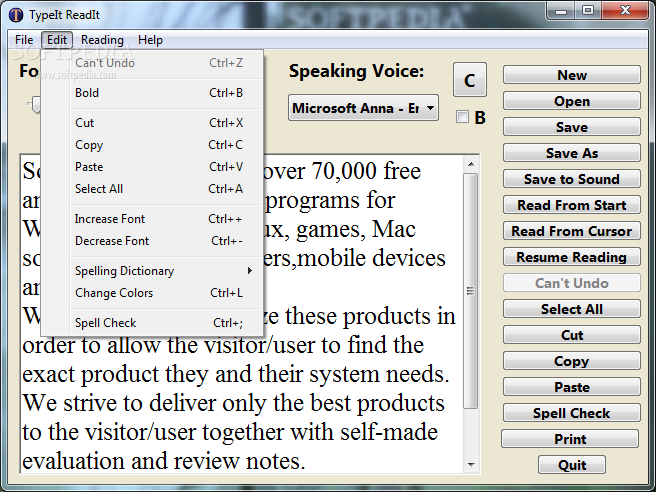Click the Save to Sound button
The width and height of the screenshot is (656, 492).
(571, 179)
